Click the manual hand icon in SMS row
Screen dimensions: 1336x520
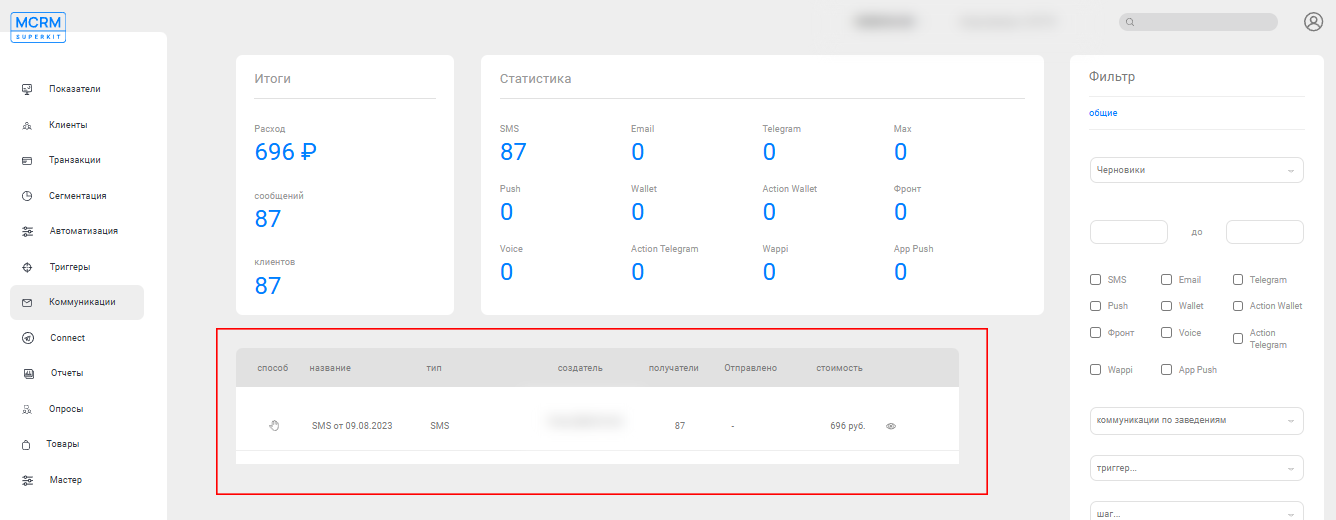pyautogui.click(x=274, y=425)
